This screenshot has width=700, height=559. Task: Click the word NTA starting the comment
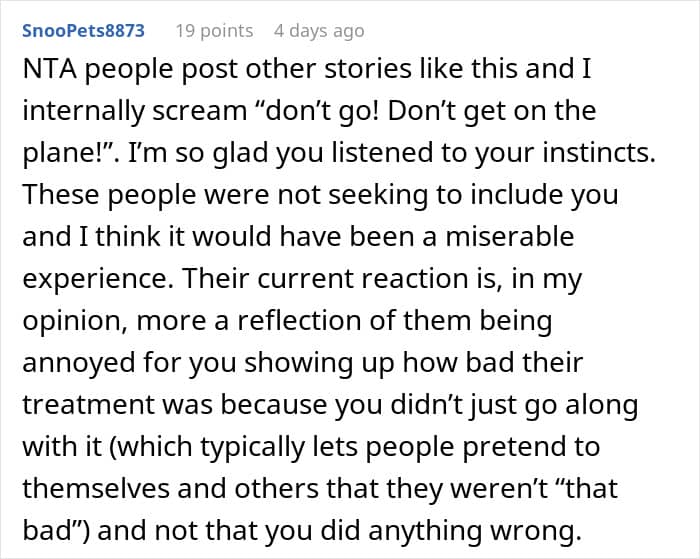coord(46,69)
